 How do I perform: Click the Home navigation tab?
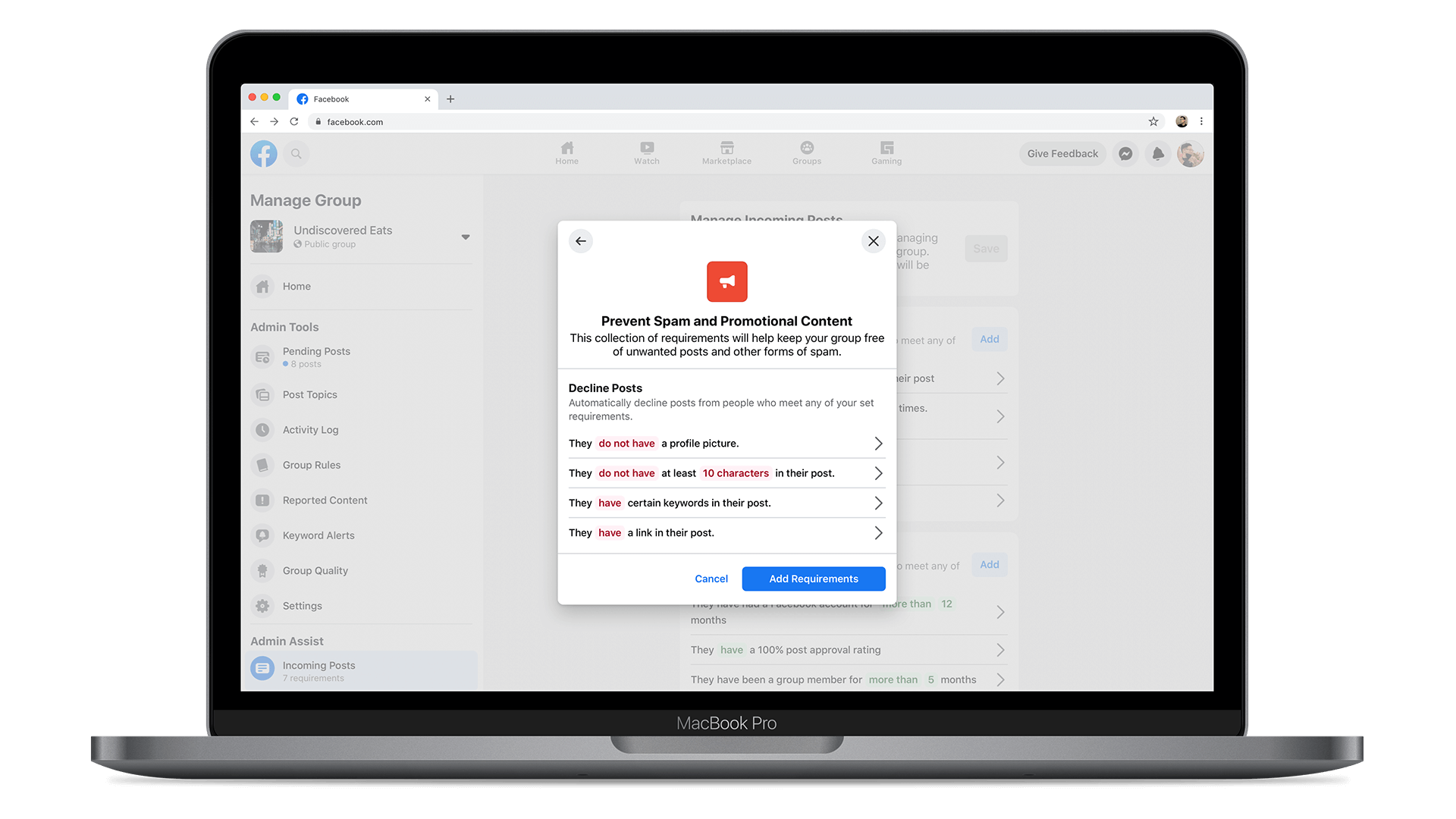[x=567, y=152]
